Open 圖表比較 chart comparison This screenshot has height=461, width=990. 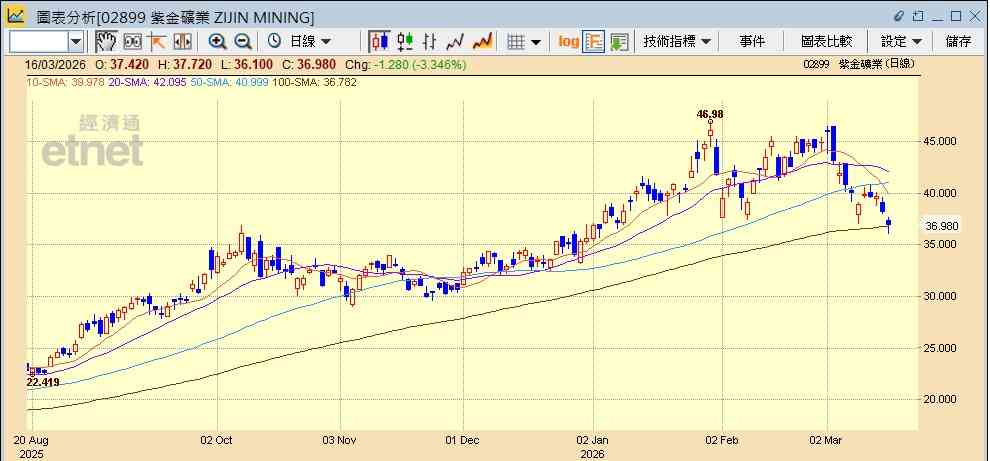pyautogui.click(x=826, y=42)
